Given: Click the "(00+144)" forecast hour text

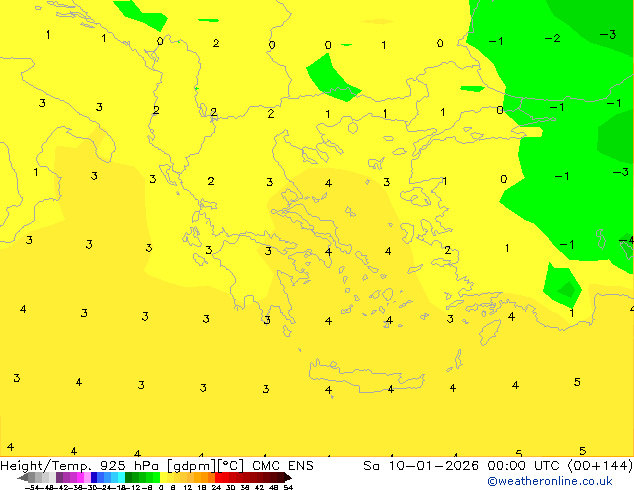Looking at the screenshot, I should click(x=600, y=466).
